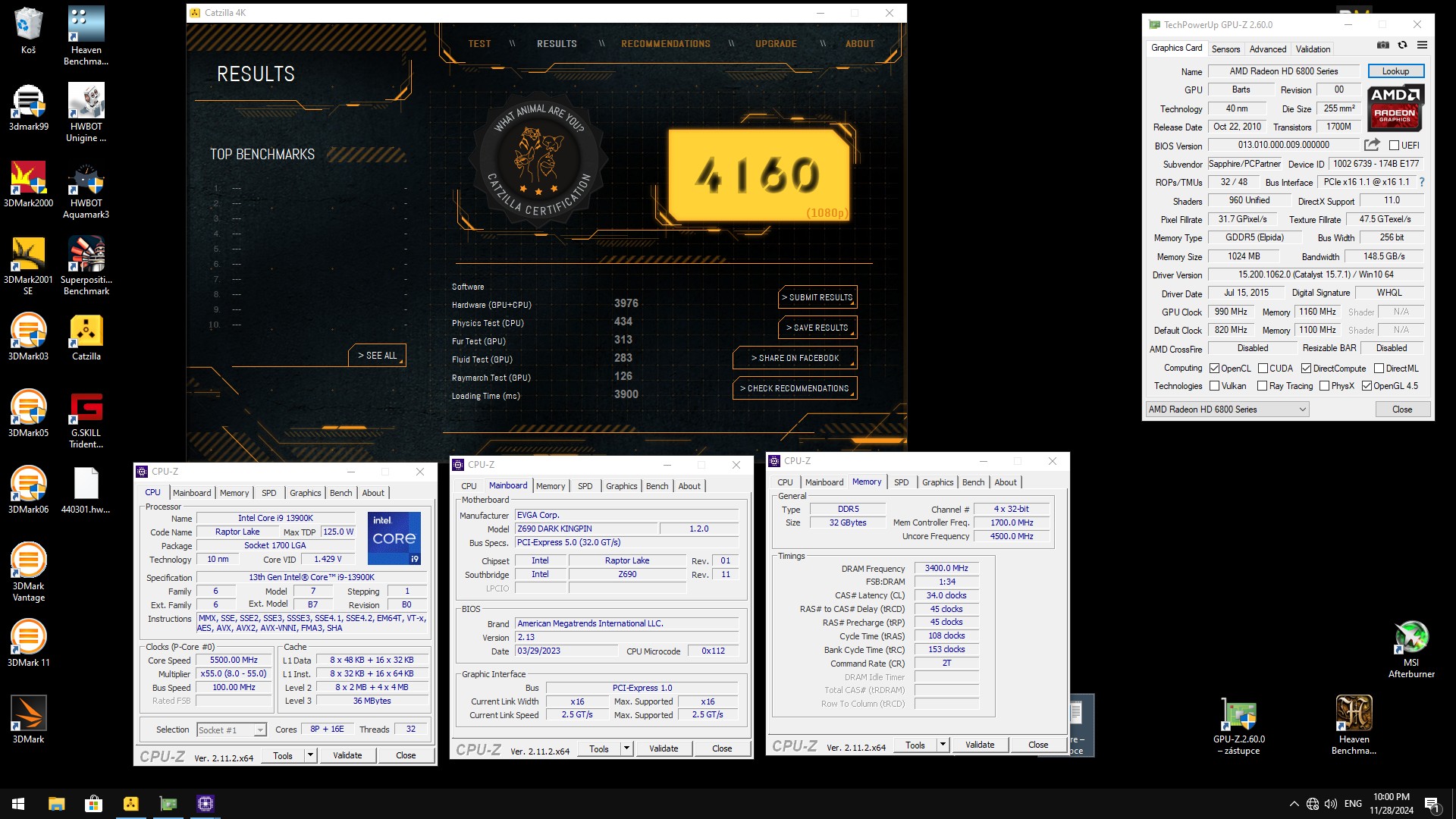This screenshot has height=819, width=1456.
Task: Open Microsoft Store on the taskbar
Action: click(x=93, y=804)
